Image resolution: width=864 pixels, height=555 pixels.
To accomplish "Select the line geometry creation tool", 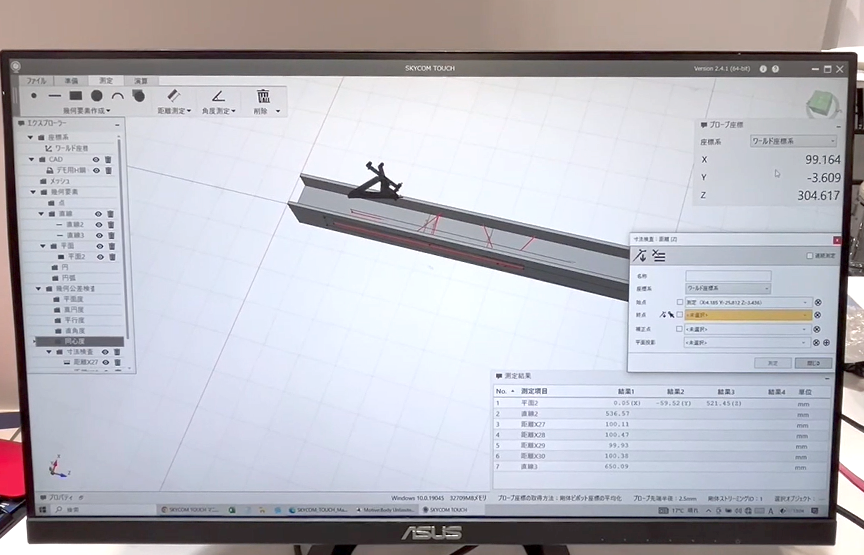I will coord(55,96).
